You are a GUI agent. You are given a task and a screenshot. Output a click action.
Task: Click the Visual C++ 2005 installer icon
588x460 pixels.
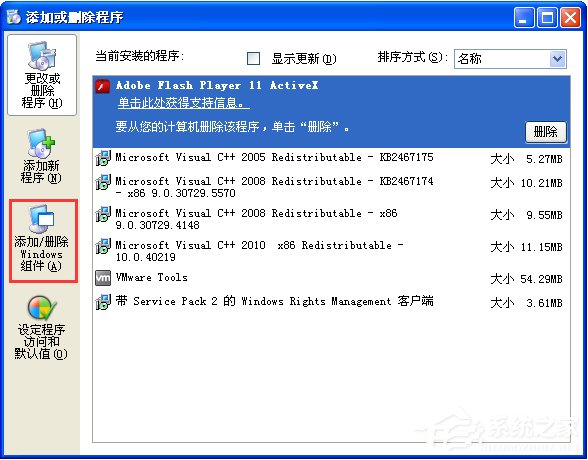click(103, 158)
